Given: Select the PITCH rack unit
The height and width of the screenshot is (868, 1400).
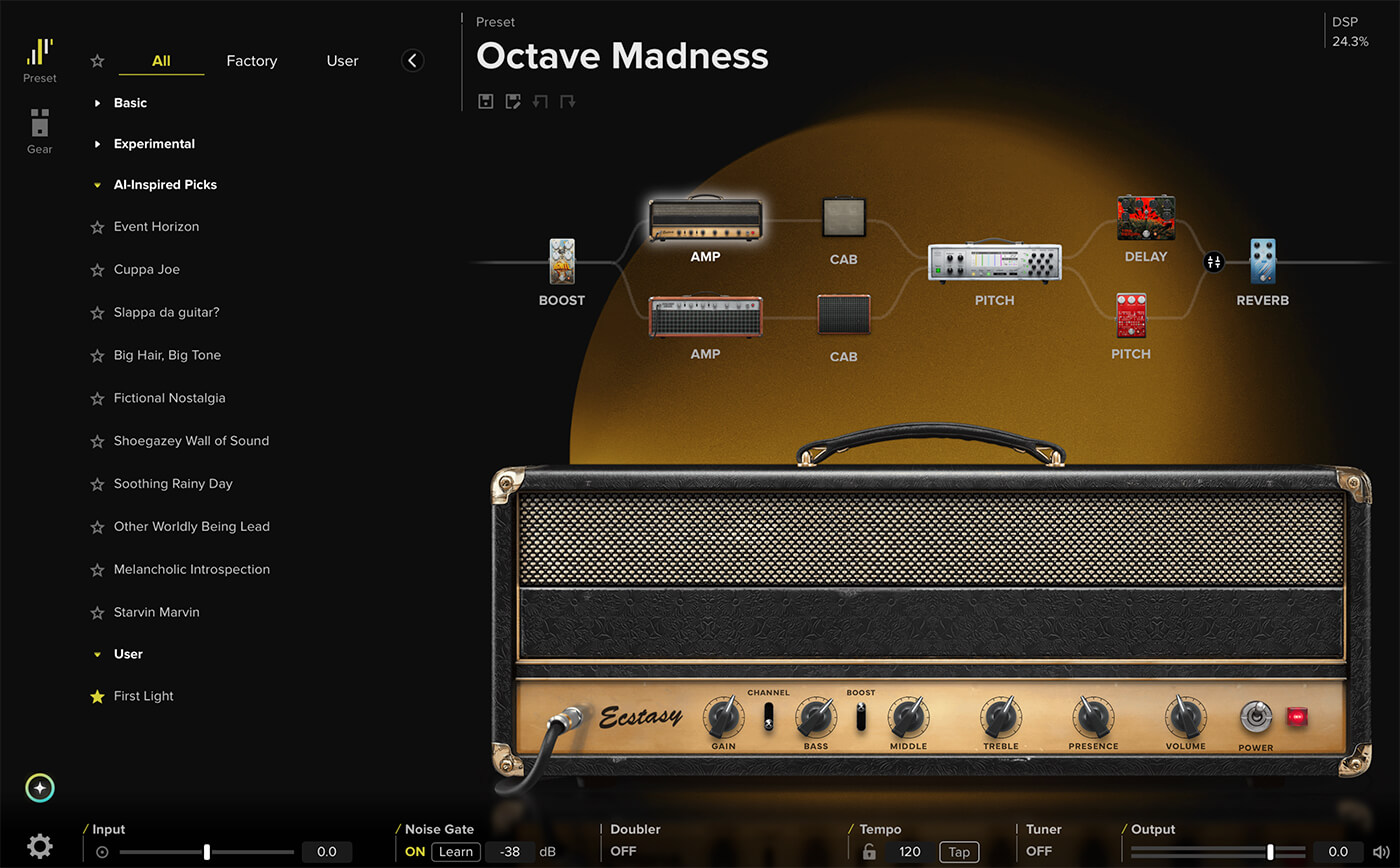Looking at the screenshot, I should pyautogui.click(x=995, y=262).
